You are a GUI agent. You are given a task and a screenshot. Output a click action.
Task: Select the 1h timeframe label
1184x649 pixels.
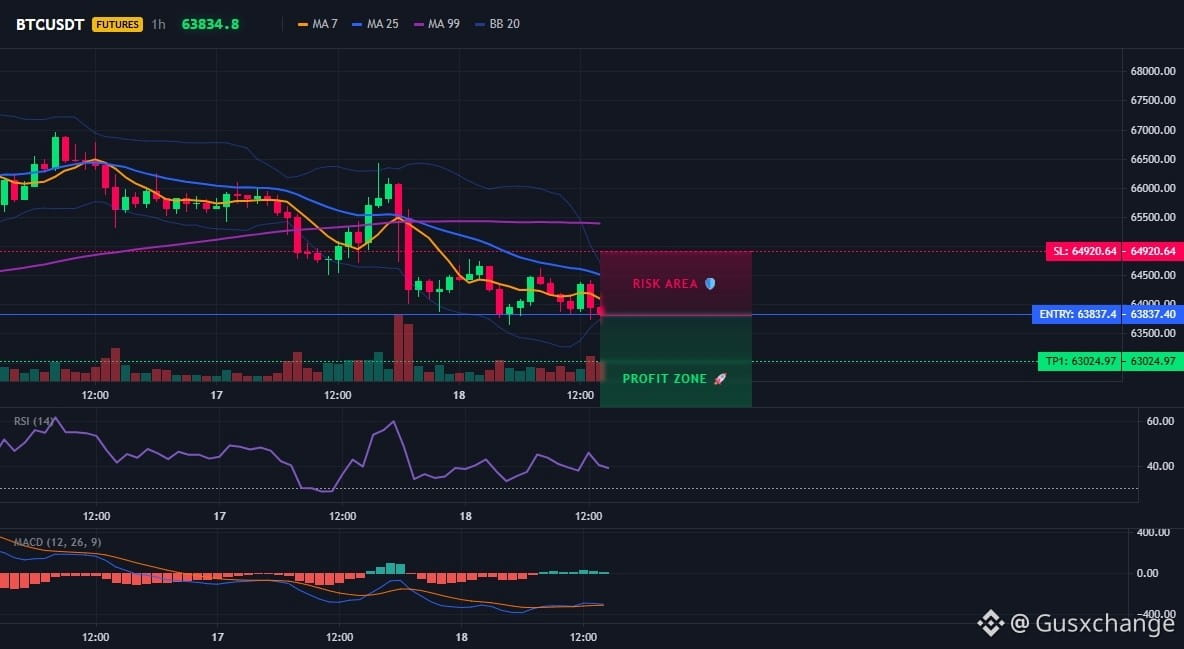pyautogui.click(x=158, y=24)
